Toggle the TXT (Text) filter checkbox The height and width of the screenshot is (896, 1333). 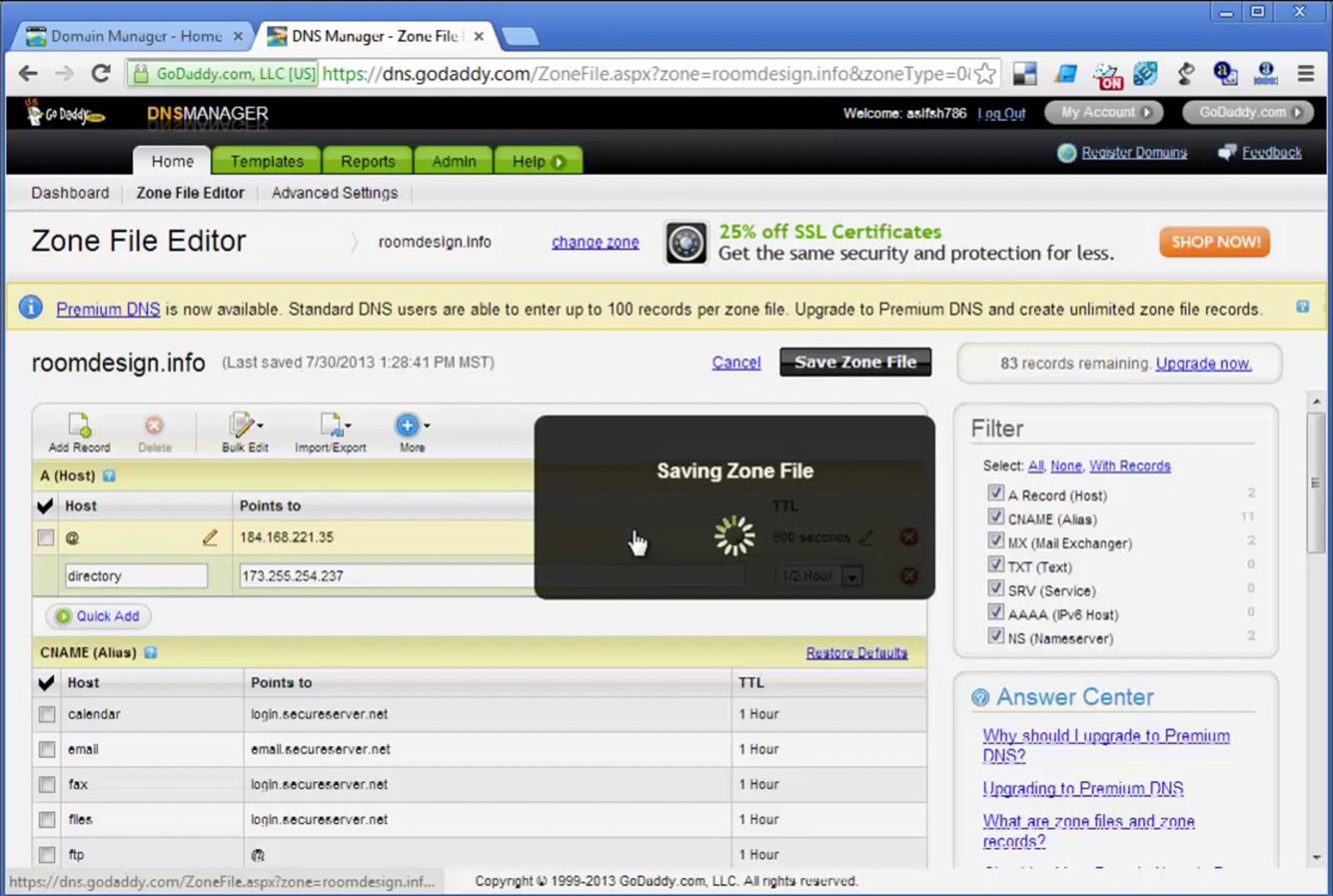pos(995,565)
